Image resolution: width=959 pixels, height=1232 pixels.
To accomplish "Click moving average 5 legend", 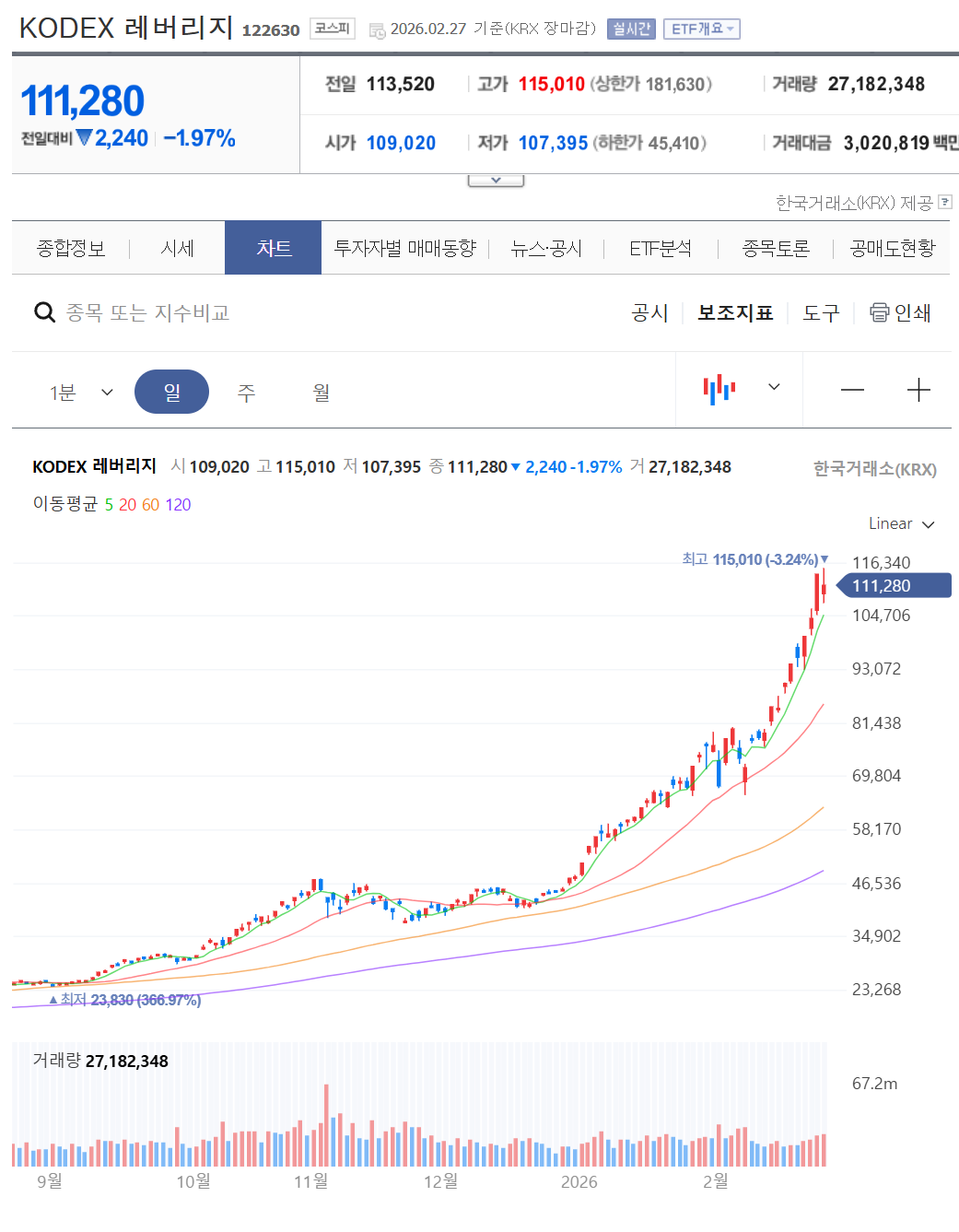I will tap(109, 504).
